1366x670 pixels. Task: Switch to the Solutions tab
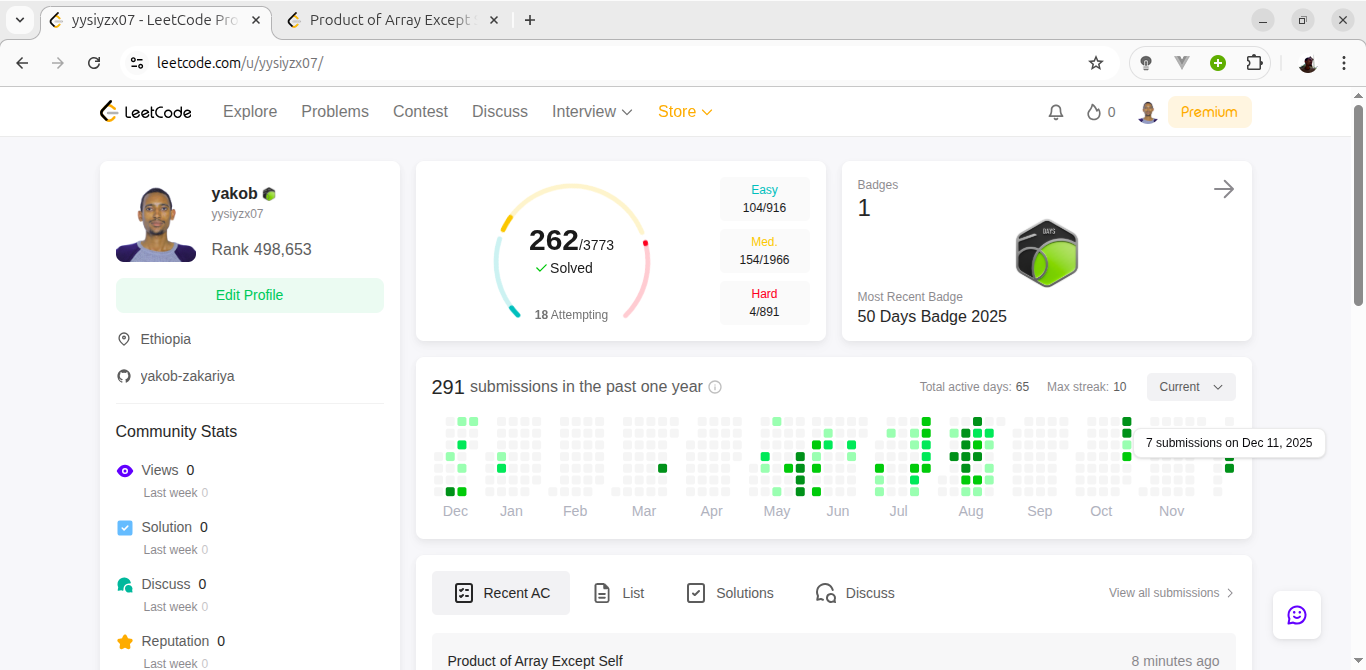pos(730,593)
